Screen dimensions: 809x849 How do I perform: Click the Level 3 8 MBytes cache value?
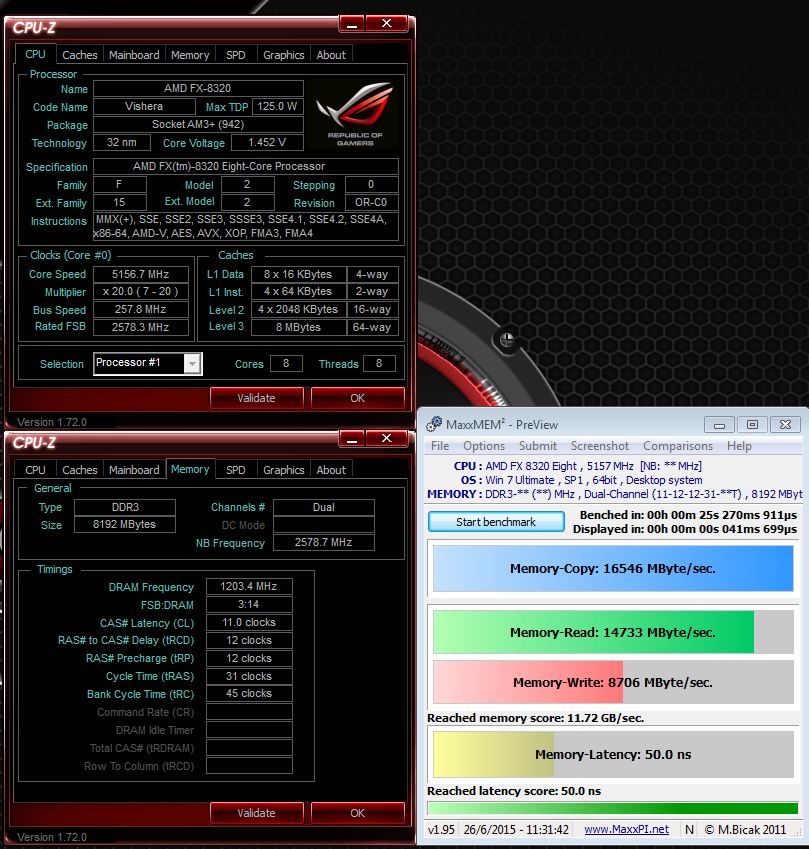(x=298, y=327)
